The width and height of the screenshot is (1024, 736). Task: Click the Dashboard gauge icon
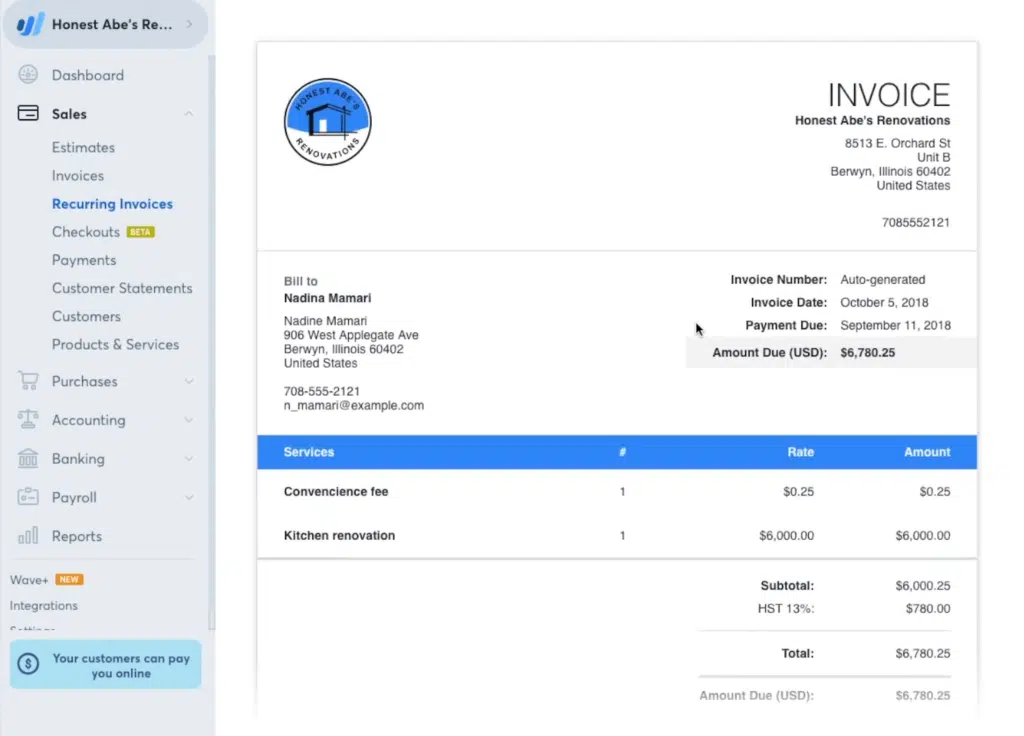[x=28, y=75]
